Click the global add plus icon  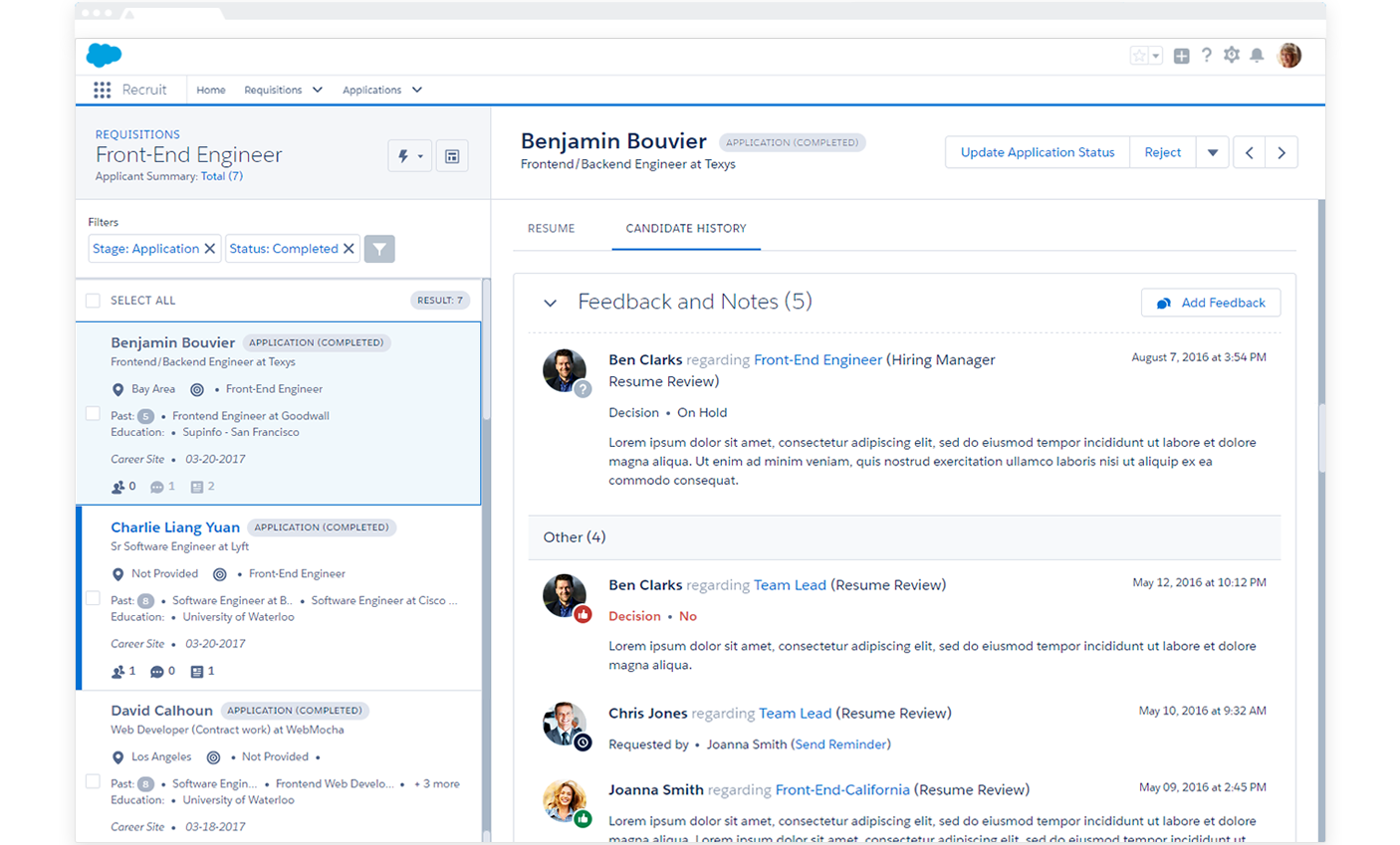1181,56
